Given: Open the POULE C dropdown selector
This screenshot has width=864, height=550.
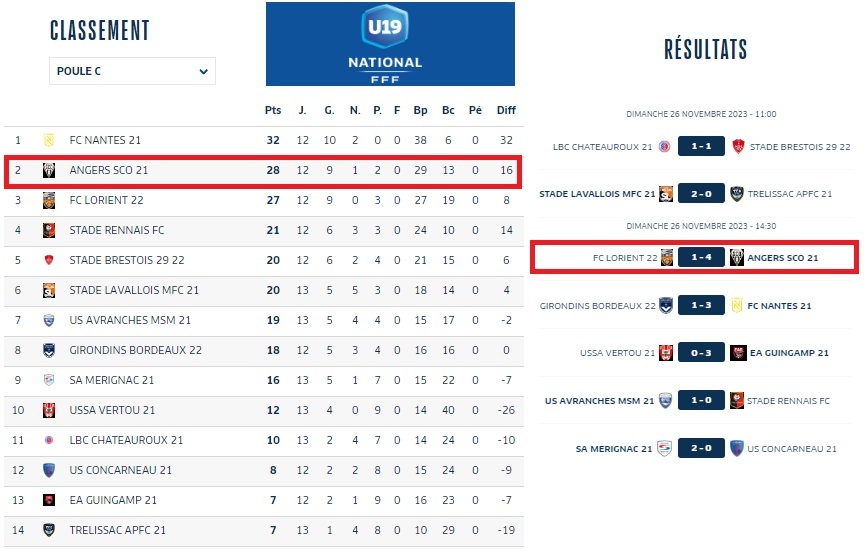Looking at the screenshot, I should [132, 71].
